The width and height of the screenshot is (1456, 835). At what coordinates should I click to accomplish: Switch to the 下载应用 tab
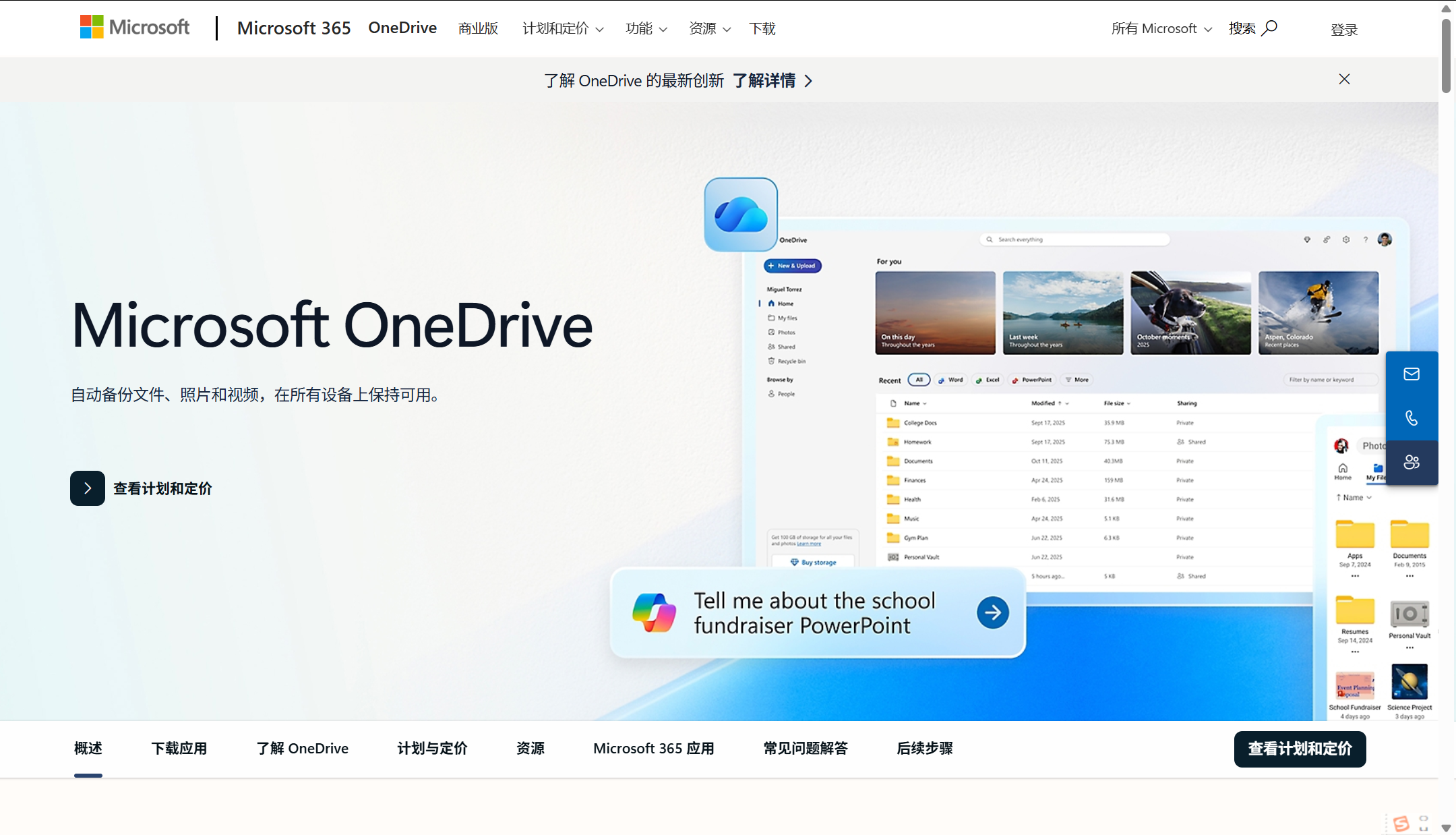(179, 748)
